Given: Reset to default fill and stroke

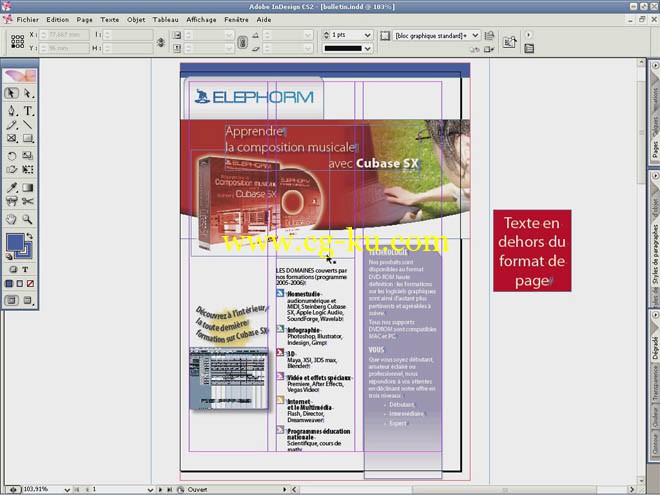Looking at the screenshot, I should click(x=9, y=256).
